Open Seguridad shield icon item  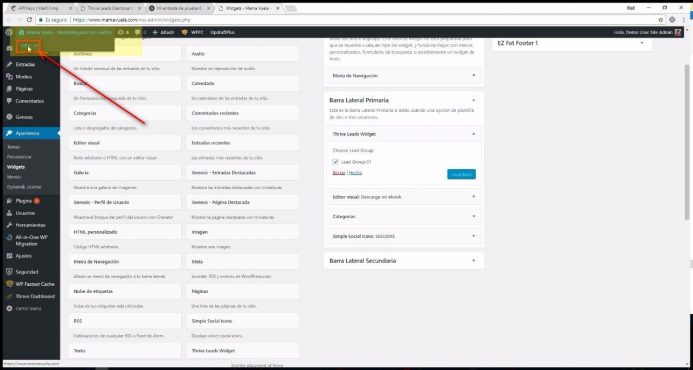tap(9, 272)
